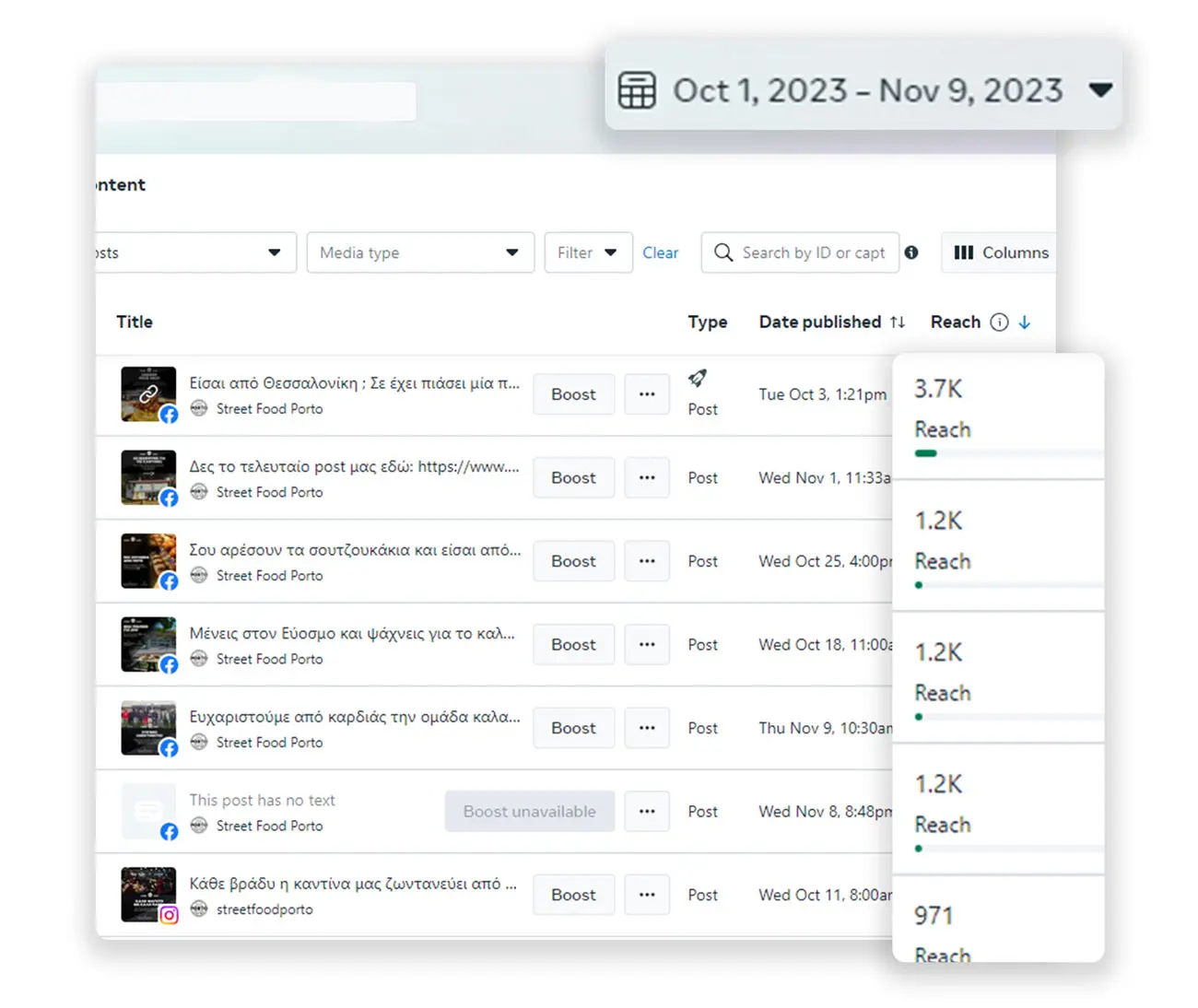The width and height of the screenshot is (1198, 1008).
Task: Boost the Thu Nov 9 post
Action: click(573, 728)
